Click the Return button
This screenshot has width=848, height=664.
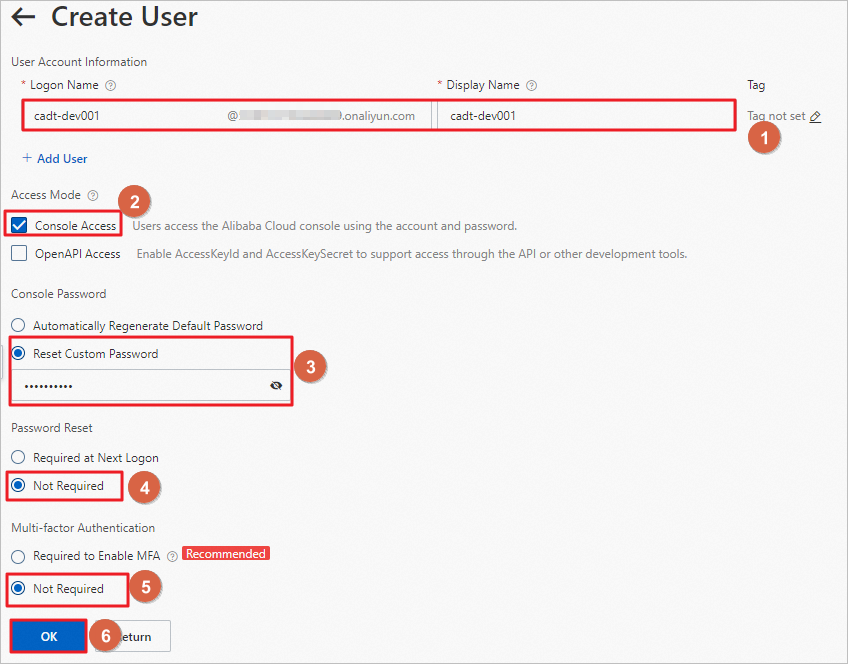point(138,636)
